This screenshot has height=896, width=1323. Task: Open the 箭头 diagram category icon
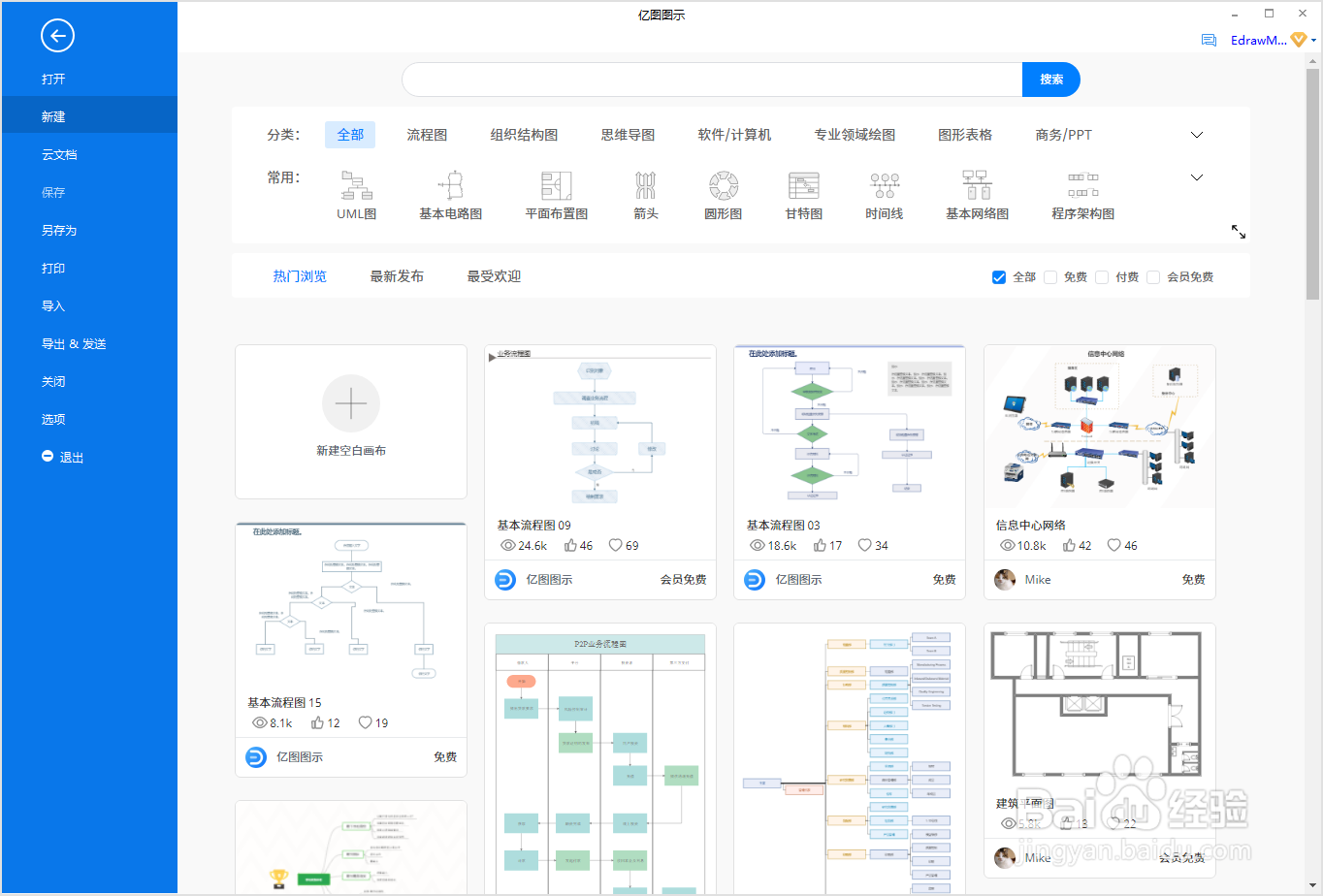pos(646,185)
